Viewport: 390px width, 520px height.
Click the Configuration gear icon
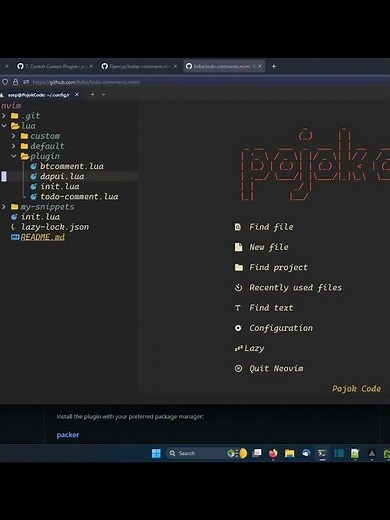click(x=238, y=328)
